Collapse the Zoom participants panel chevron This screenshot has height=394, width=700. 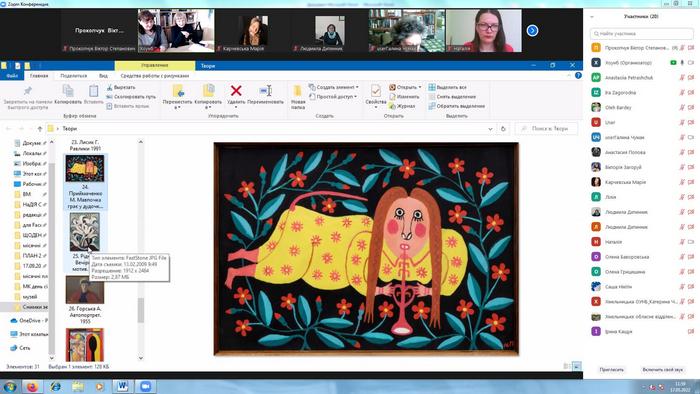[x=592, y=17]
